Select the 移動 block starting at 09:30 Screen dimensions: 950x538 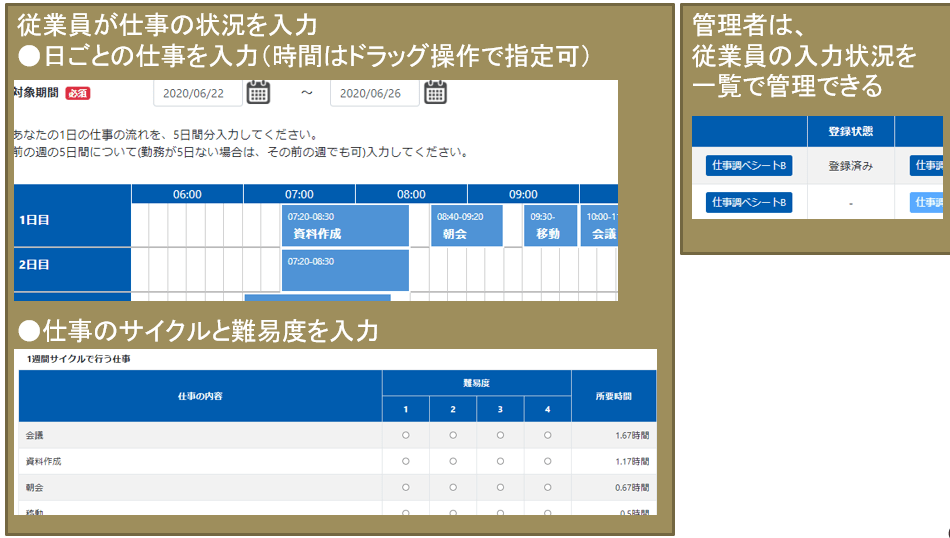pyautogui.click(x=551, y=226)
